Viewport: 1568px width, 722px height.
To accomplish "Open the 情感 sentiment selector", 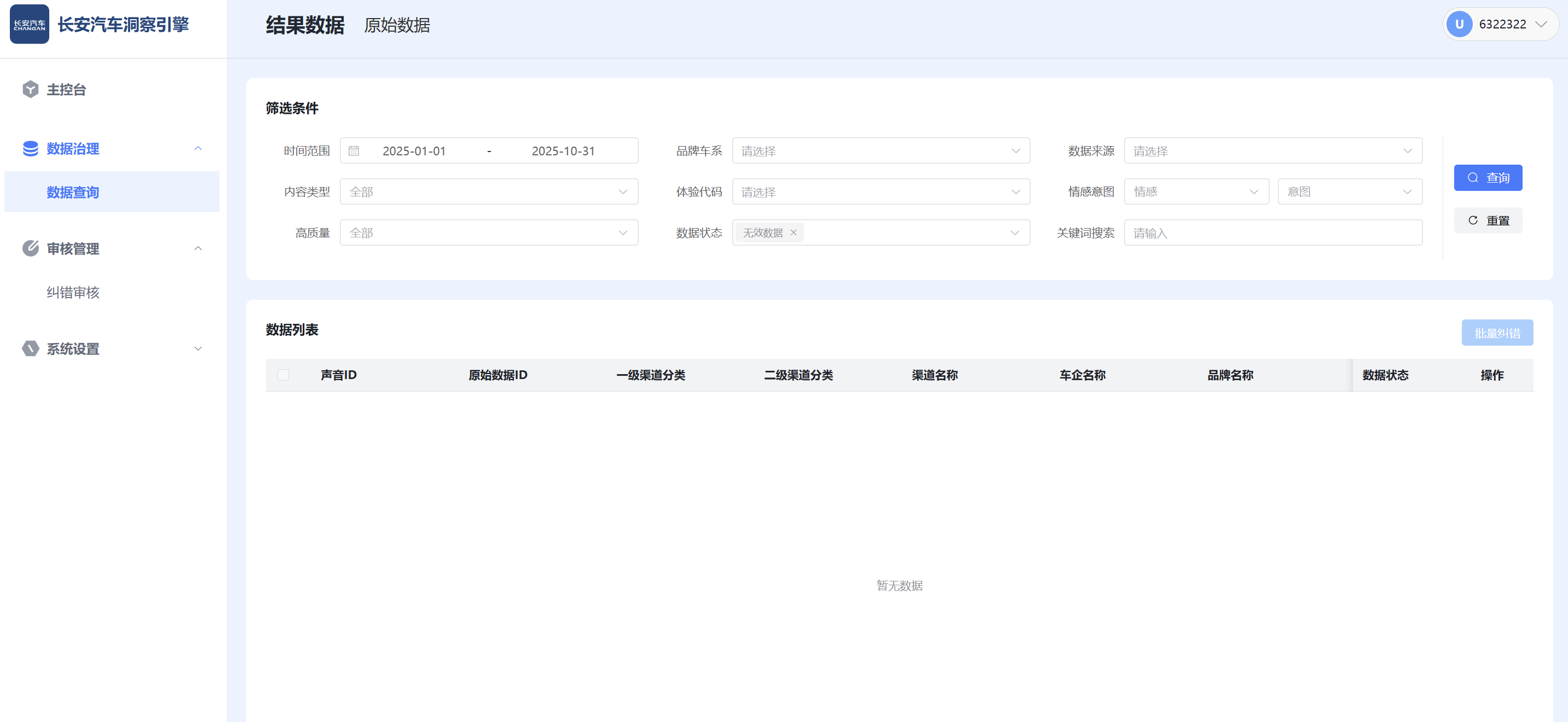I will 1196,191.
